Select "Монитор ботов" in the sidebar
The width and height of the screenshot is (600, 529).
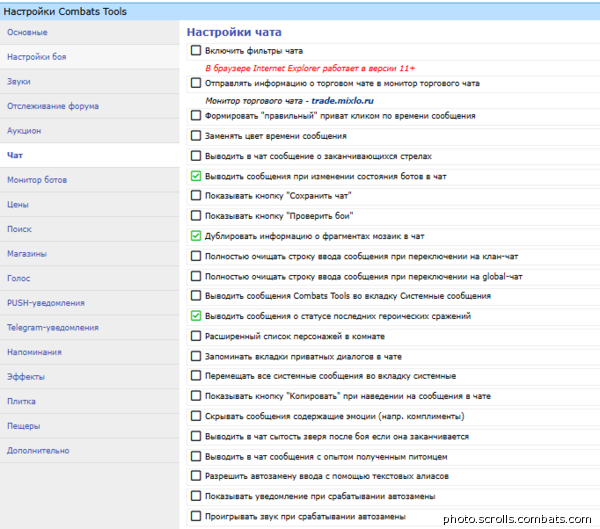pos(37,180)
